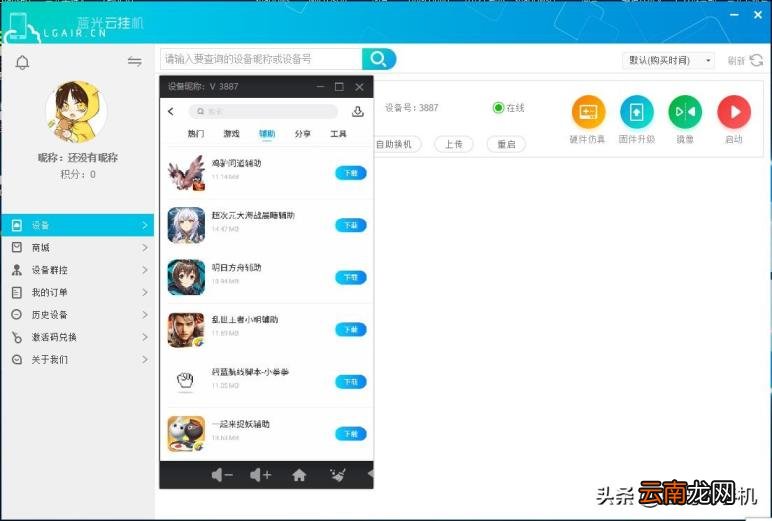Viewport: 772px width, 521px height.
Task: Click the fist icon of 小拳拳 script
Action: [186, 381]
